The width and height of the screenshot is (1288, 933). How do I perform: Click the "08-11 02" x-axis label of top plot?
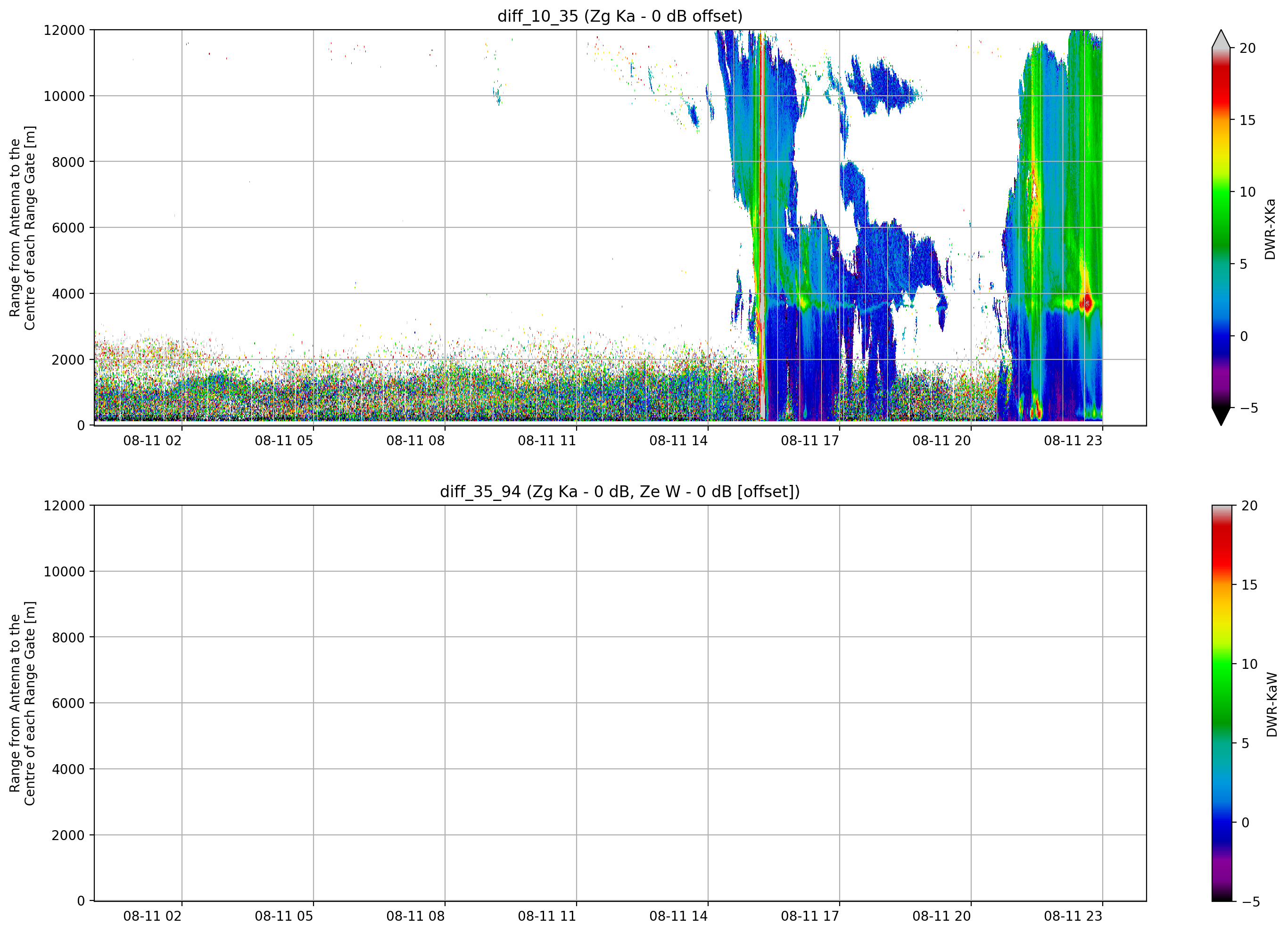coord(152,441)
